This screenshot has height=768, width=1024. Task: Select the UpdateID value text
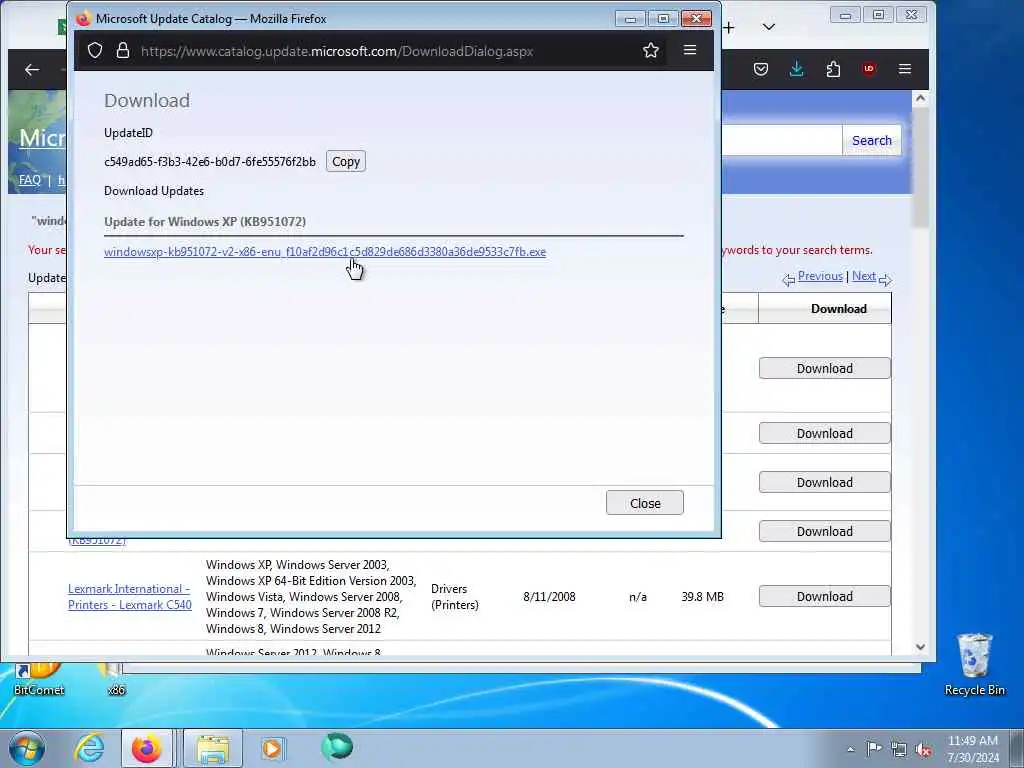[210, 161]
